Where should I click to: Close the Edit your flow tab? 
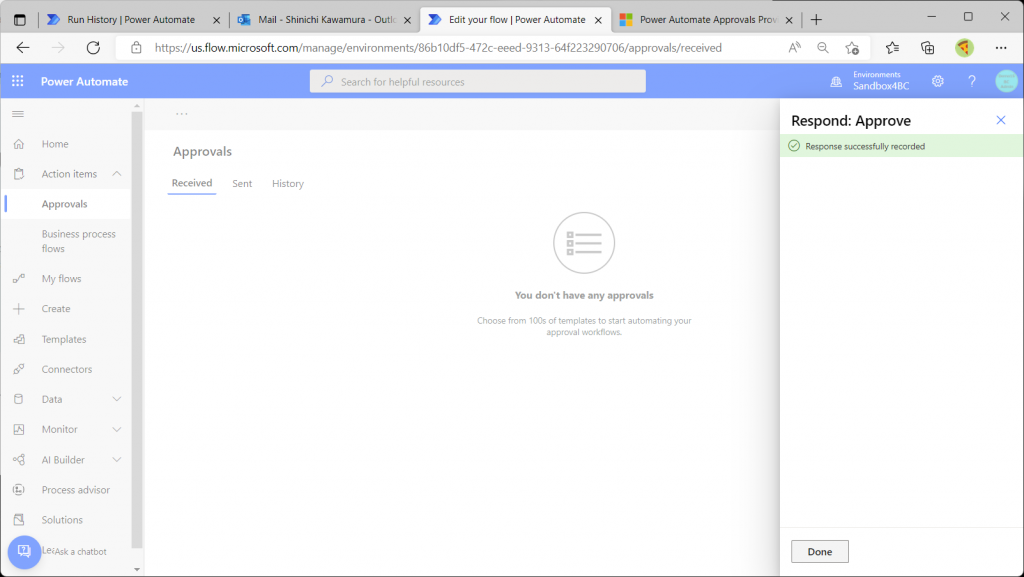pyautogui.click(x=598, y=20)
